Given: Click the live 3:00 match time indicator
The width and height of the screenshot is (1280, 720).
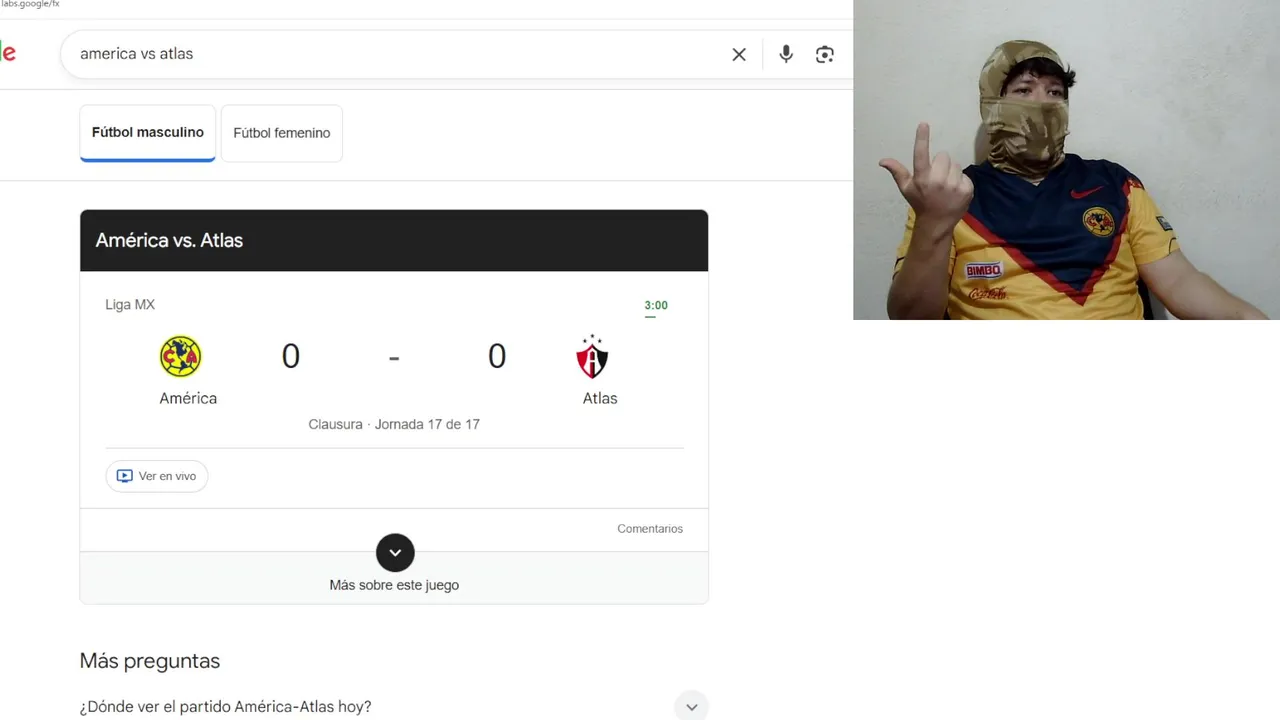Looking at the screenshot, I should 656,306.
